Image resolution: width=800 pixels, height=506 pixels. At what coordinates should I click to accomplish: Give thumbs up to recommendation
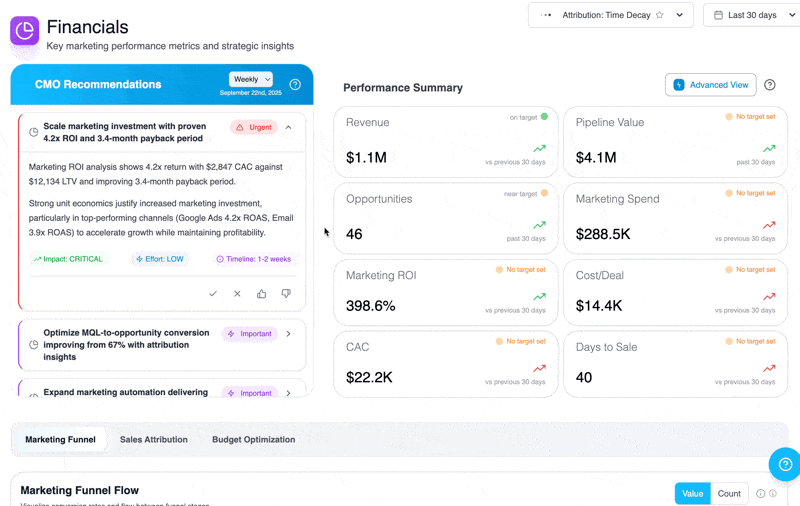(x=262, y=293)
